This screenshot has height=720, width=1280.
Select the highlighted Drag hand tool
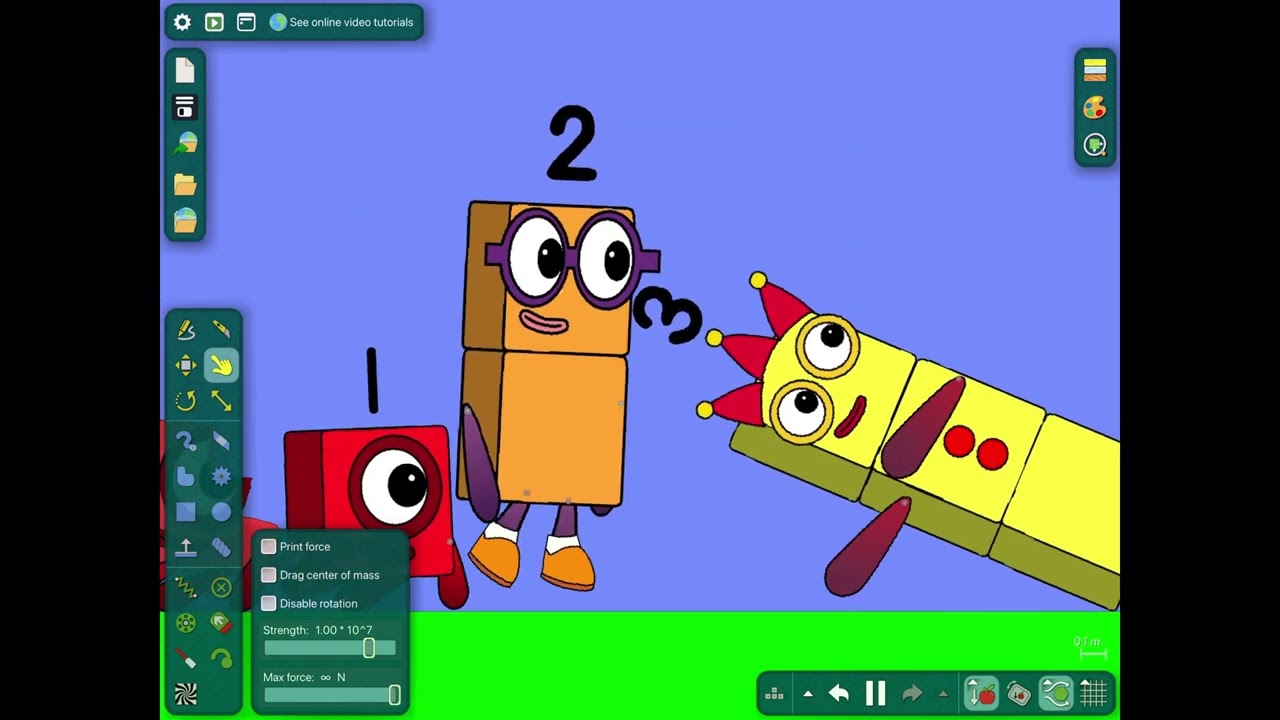click(221, 366)
